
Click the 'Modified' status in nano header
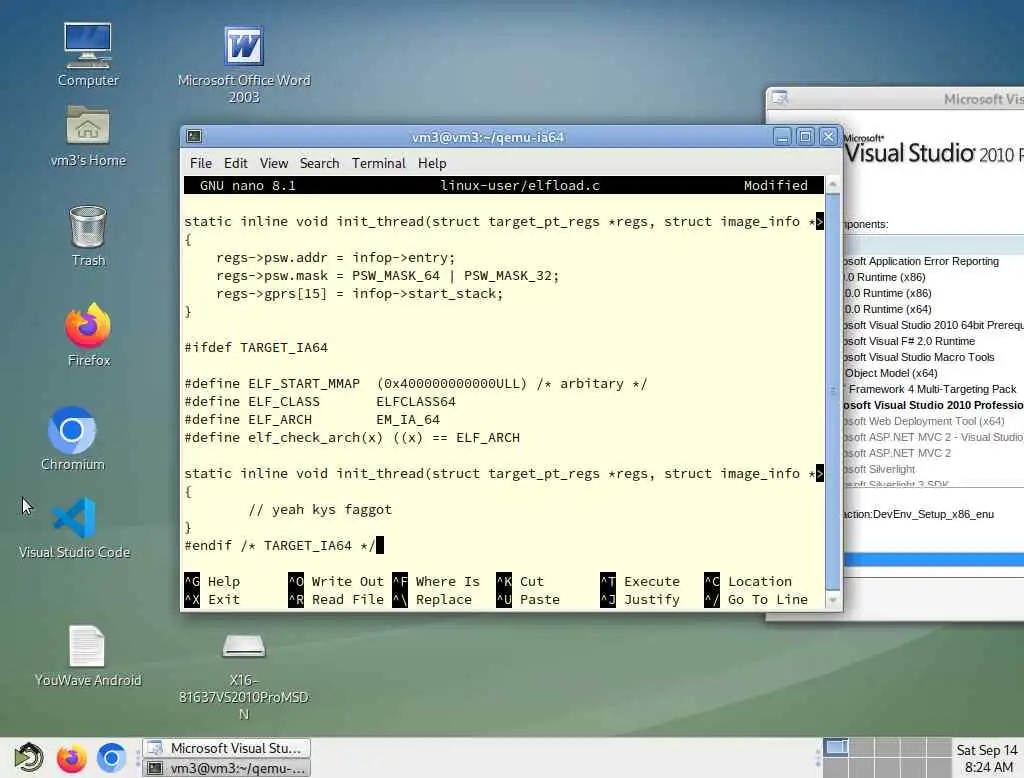(775, 186)
